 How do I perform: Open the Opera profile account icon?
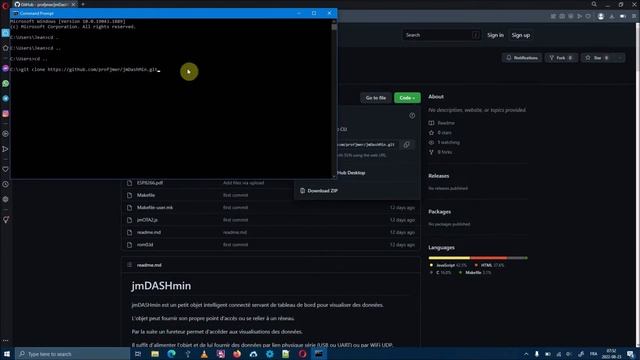coord(600,16)
